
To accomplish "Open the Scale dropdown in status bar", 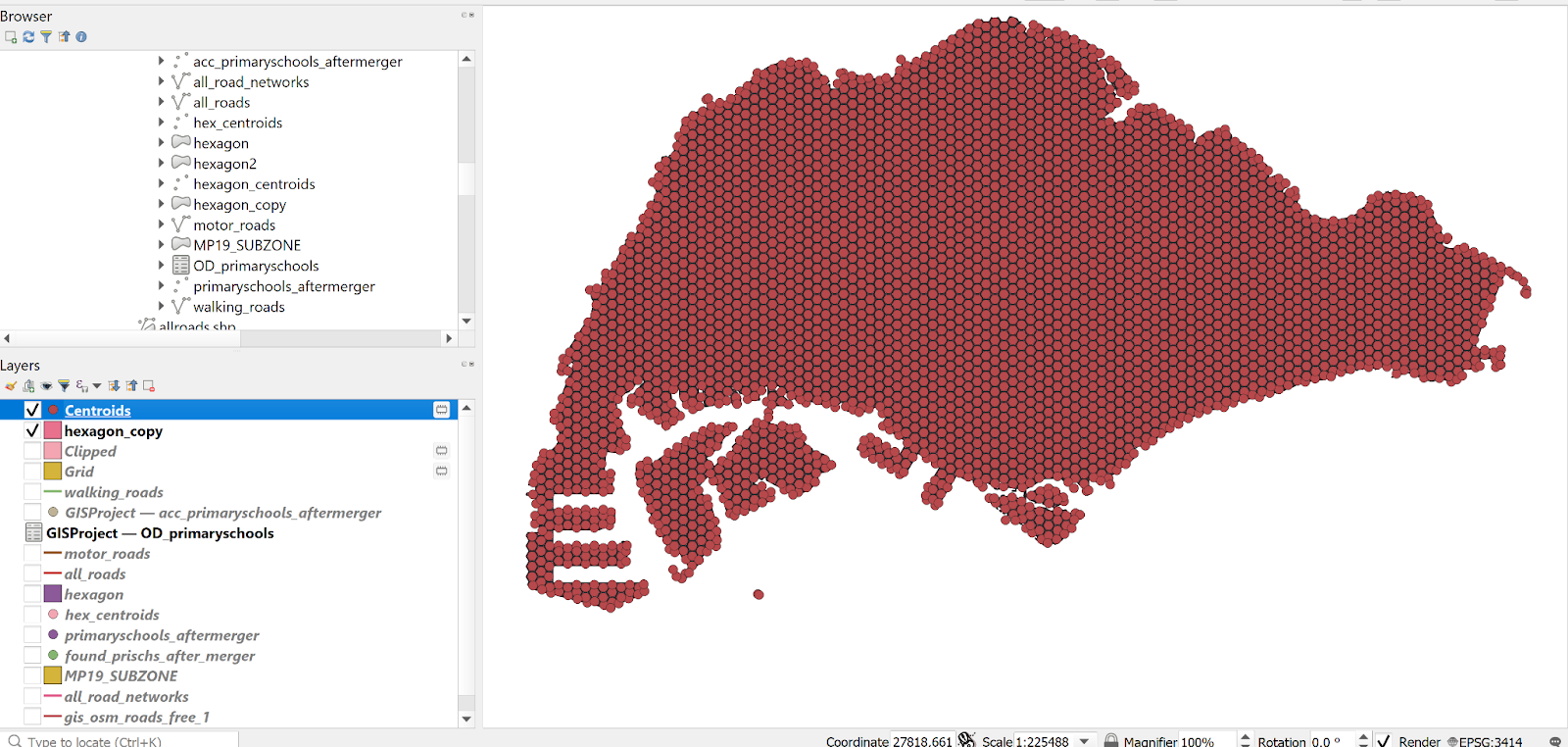I will pos(1084,741).
